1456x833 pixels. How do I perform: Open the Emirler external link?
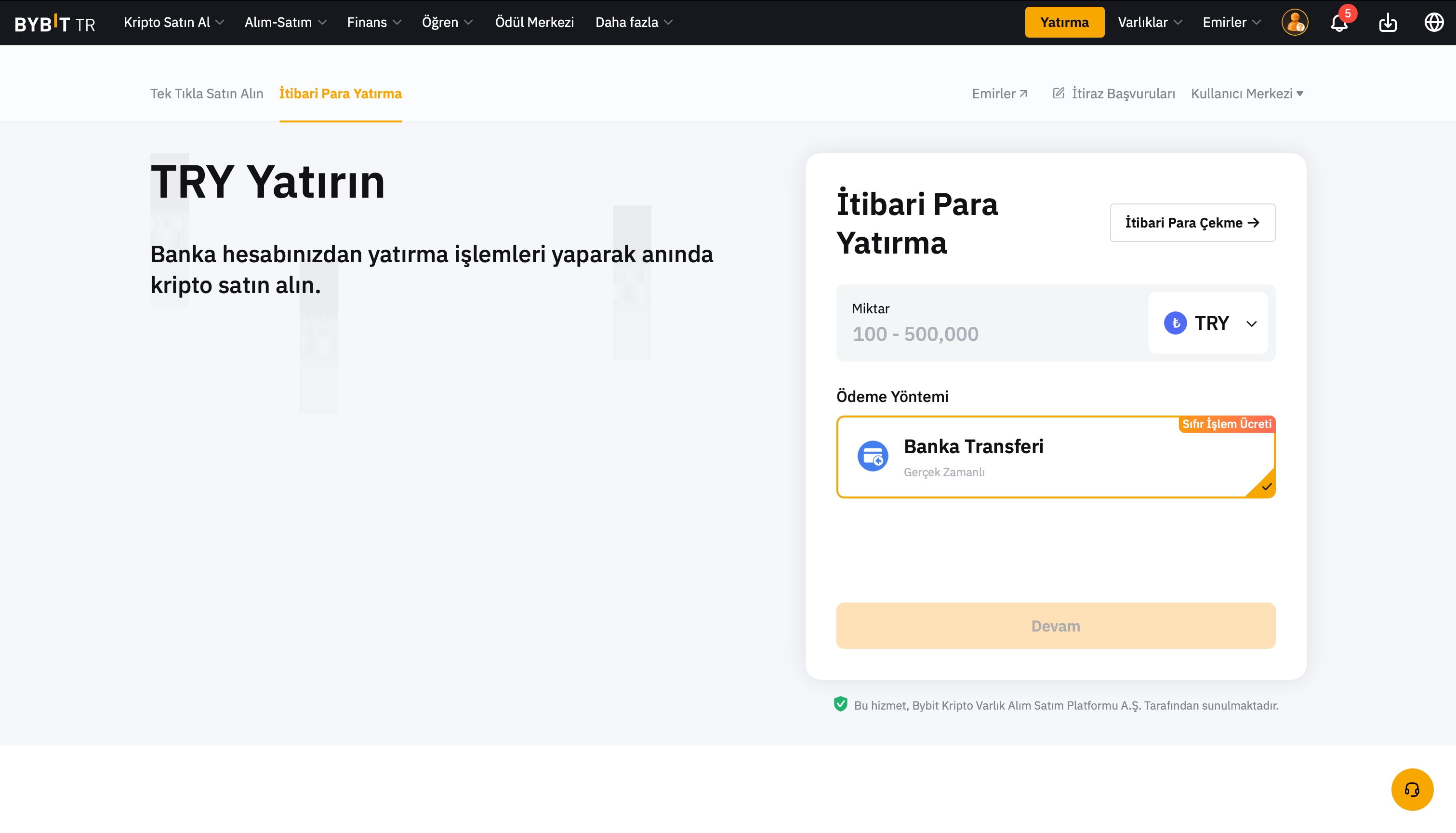tap(999, 93)
